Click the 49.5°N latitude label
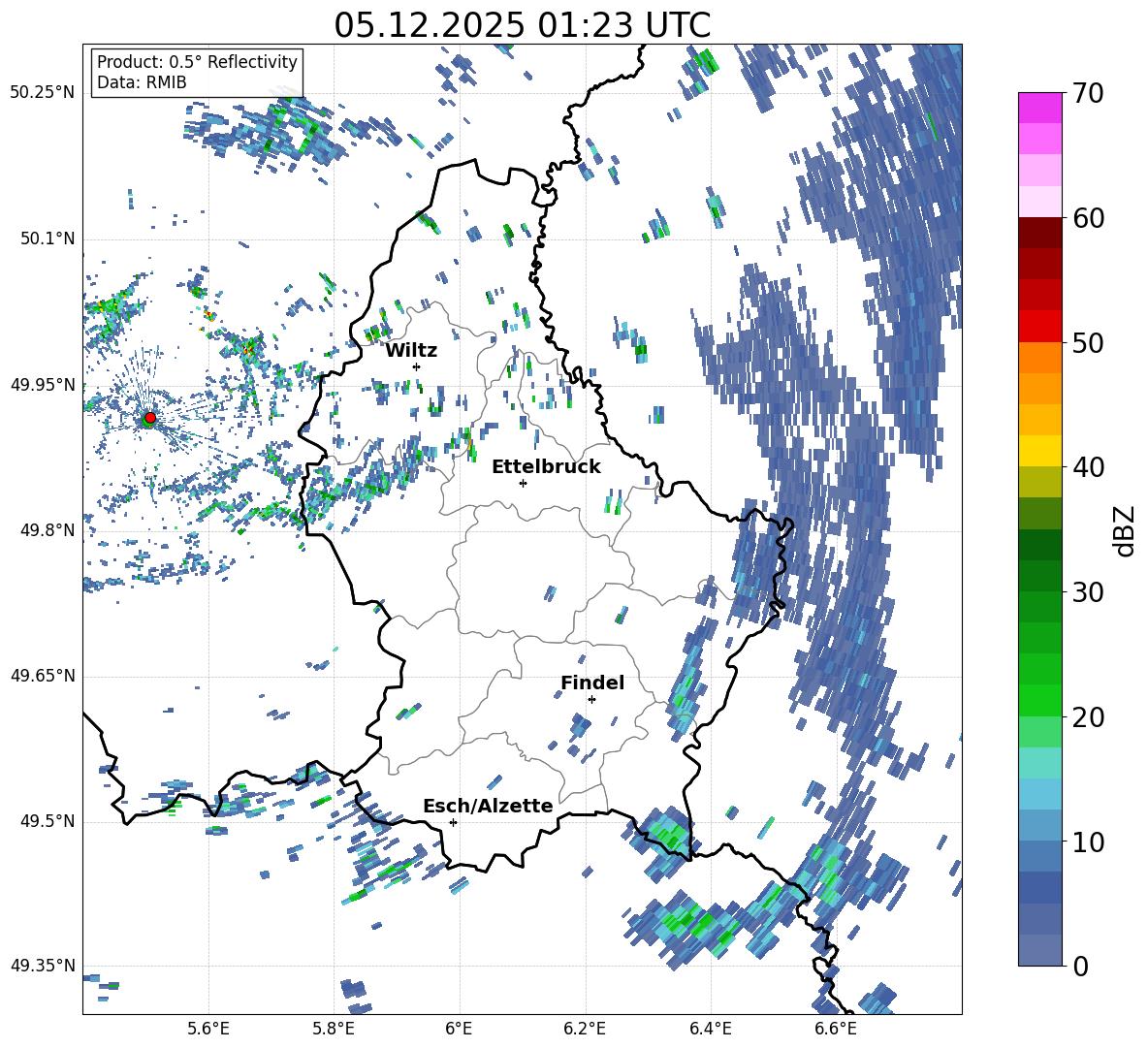1148x1048 pixels. click(x=48, y=821)
